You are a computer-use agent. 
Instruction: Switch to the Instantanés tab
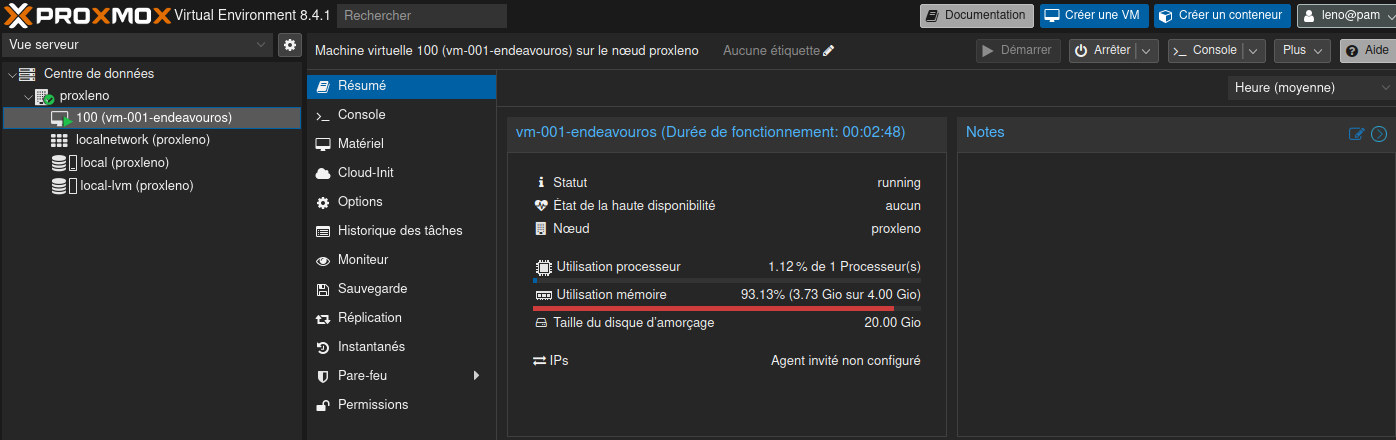click(371, 347)
